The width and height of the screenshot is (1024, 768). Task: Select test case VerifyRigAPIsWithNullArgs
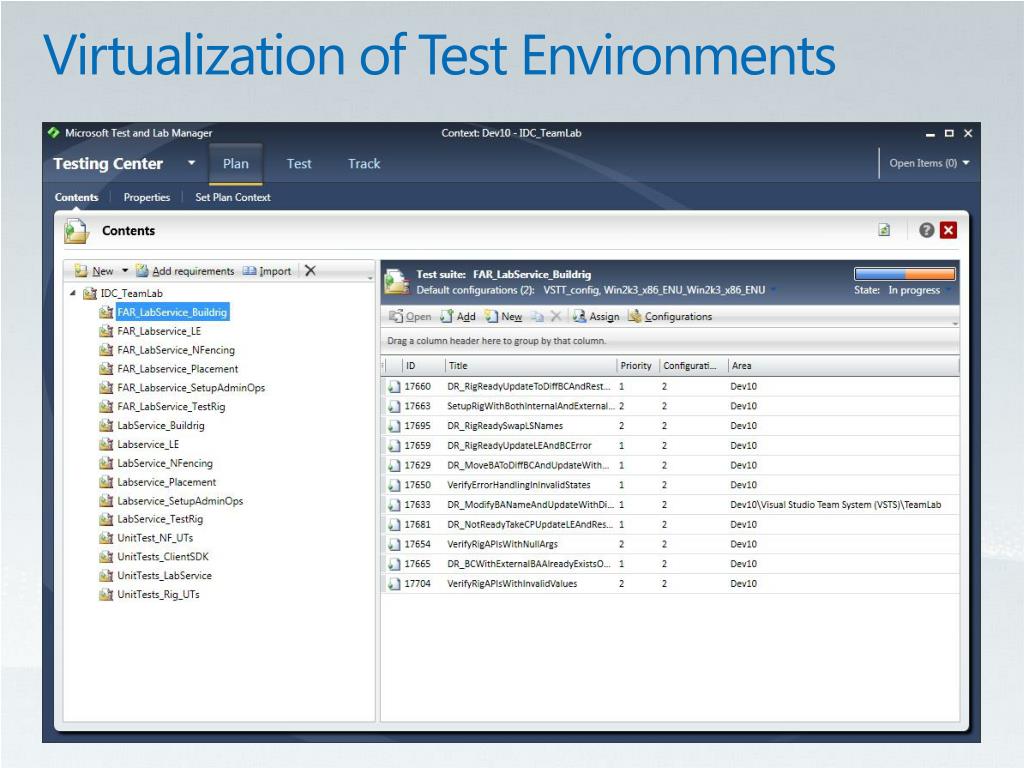pos(670,544)
